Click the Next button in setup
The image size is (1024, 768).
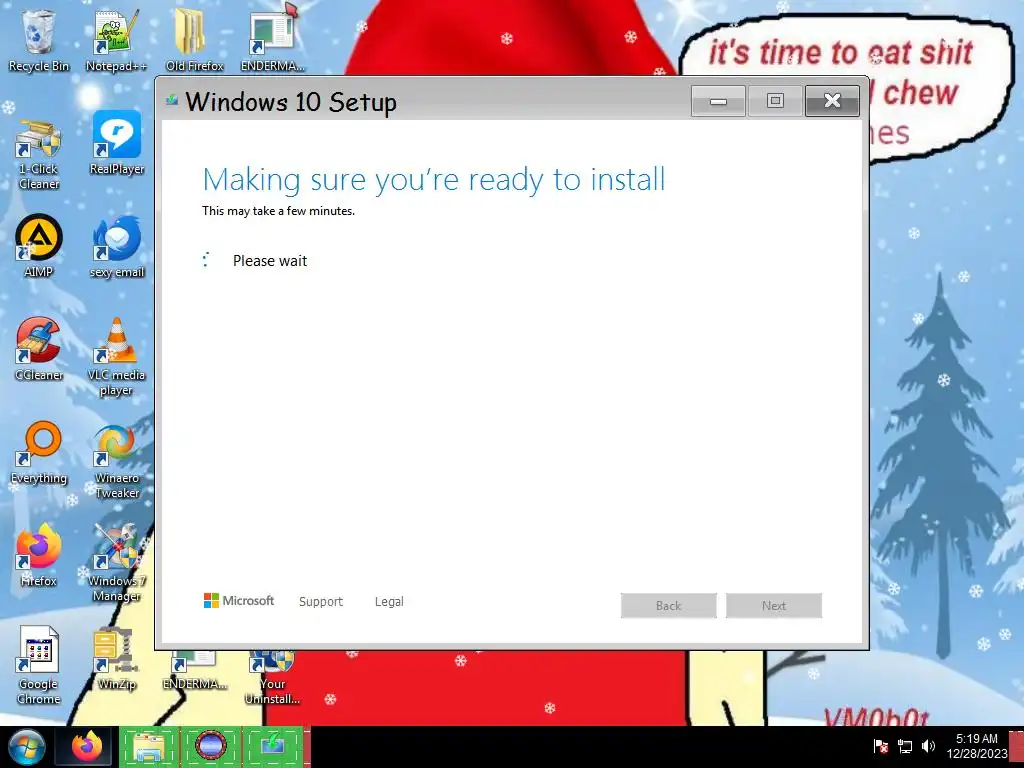pos(774,605)
